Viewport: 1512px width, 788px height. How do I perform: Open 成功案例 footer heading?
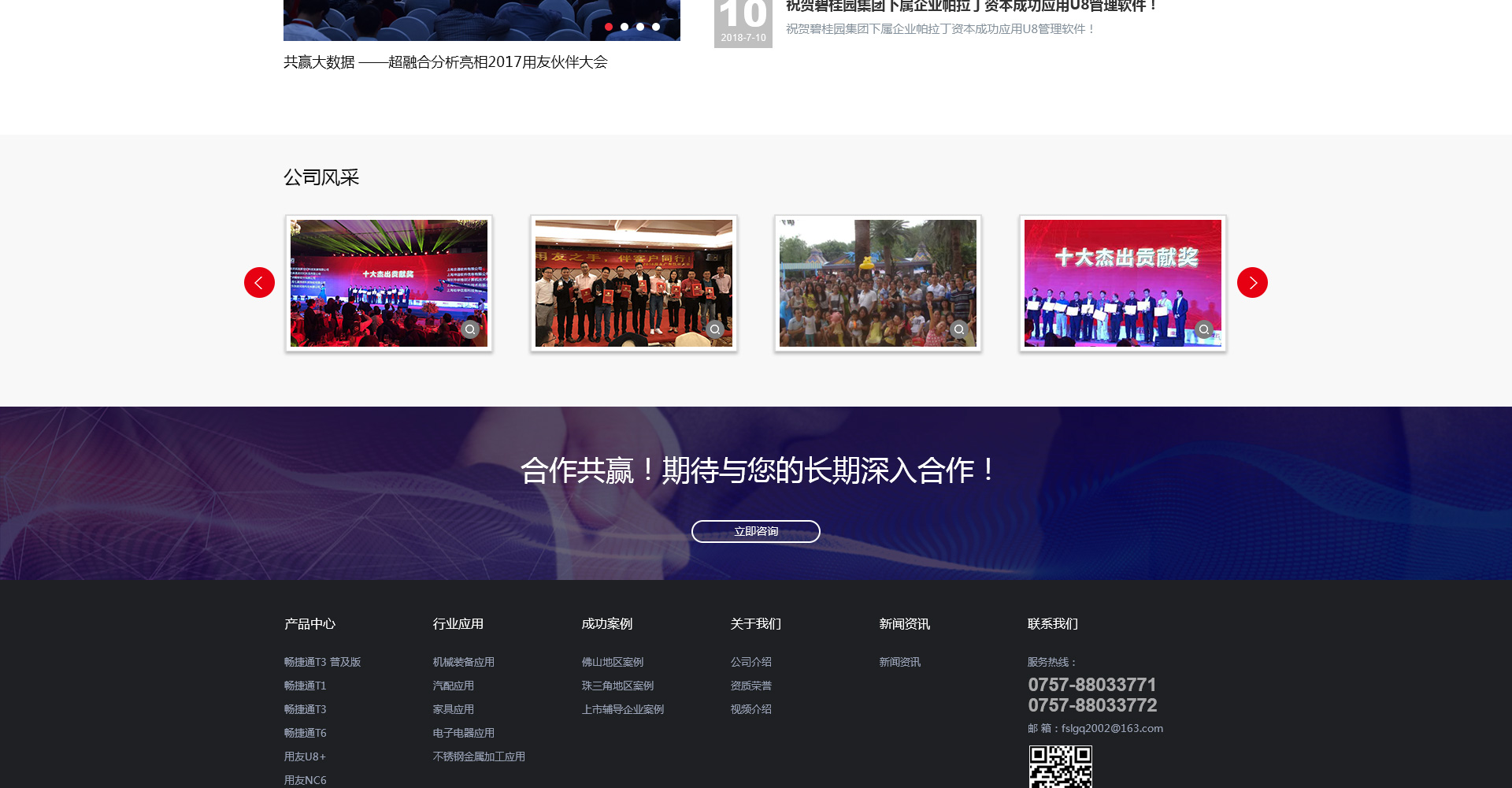tap(606, 624)
